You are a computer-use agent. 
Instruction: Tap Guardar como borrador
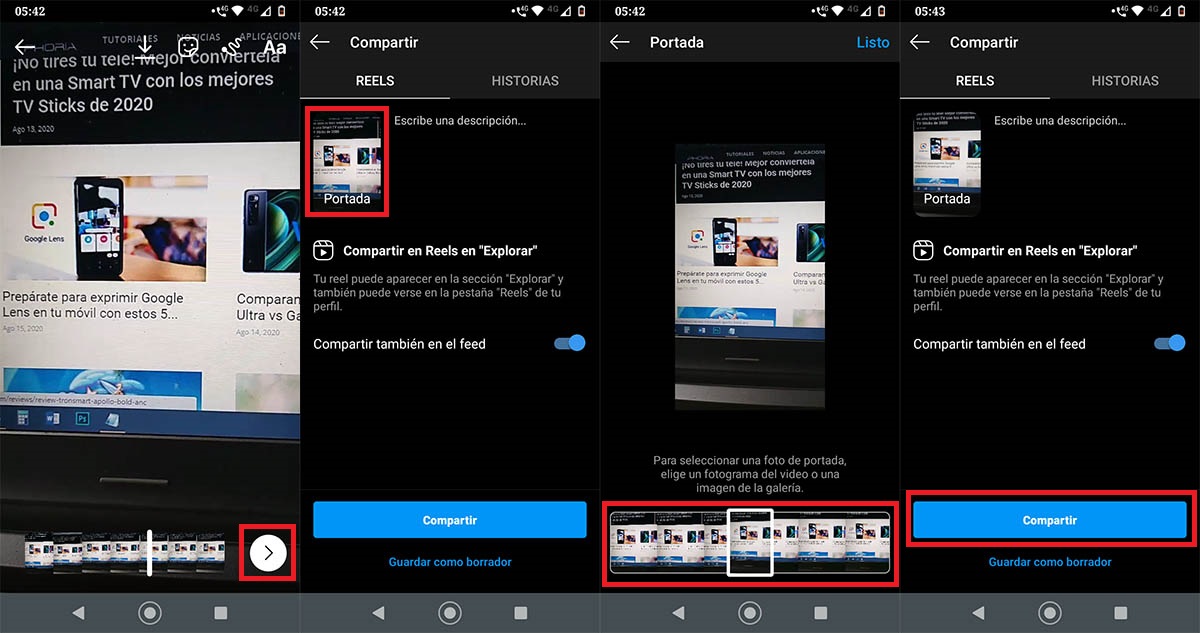tap(449, 561)
